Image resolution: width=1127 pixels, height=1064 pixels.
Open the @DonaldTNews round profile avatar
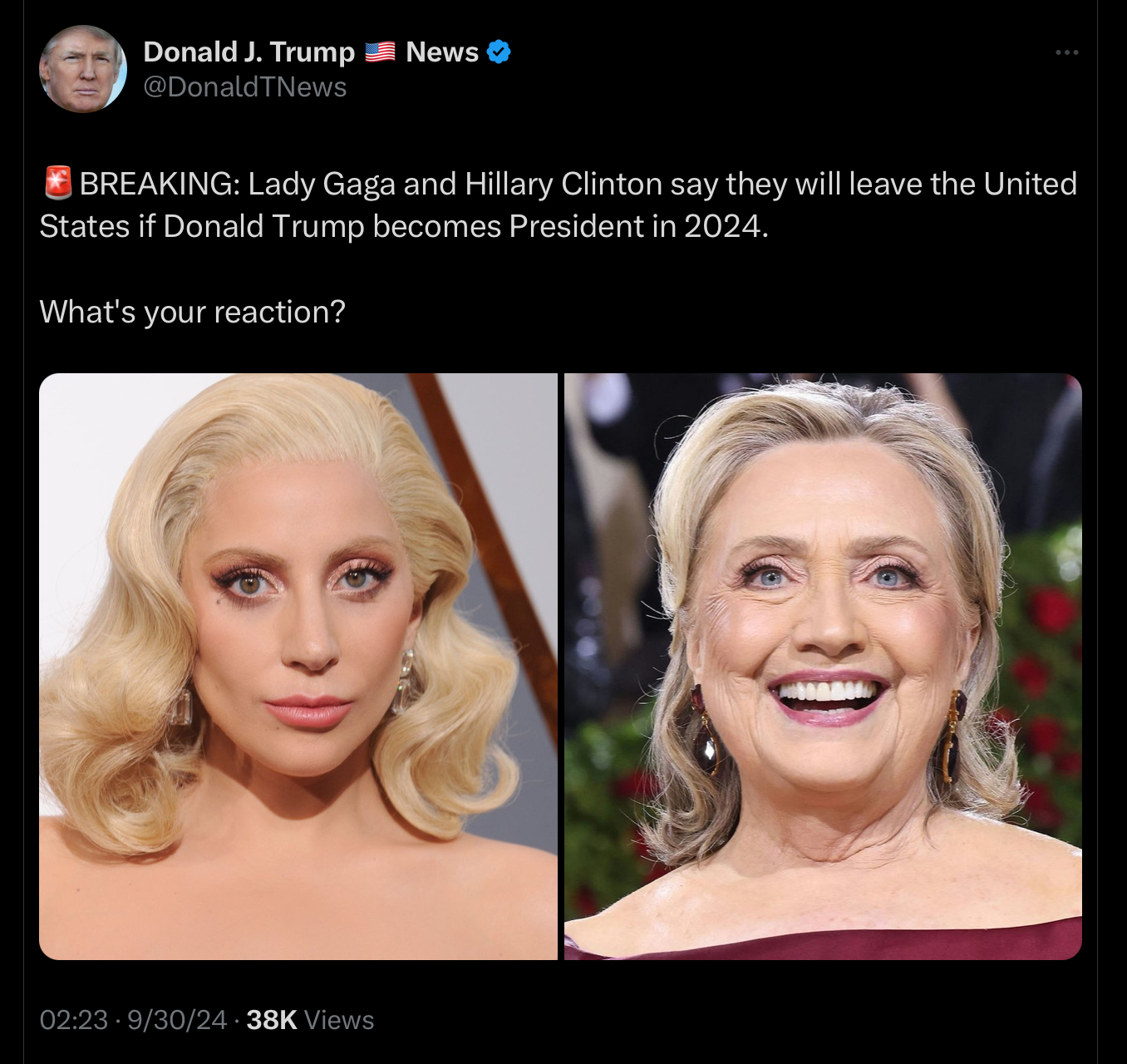click(x=83, y=69)
